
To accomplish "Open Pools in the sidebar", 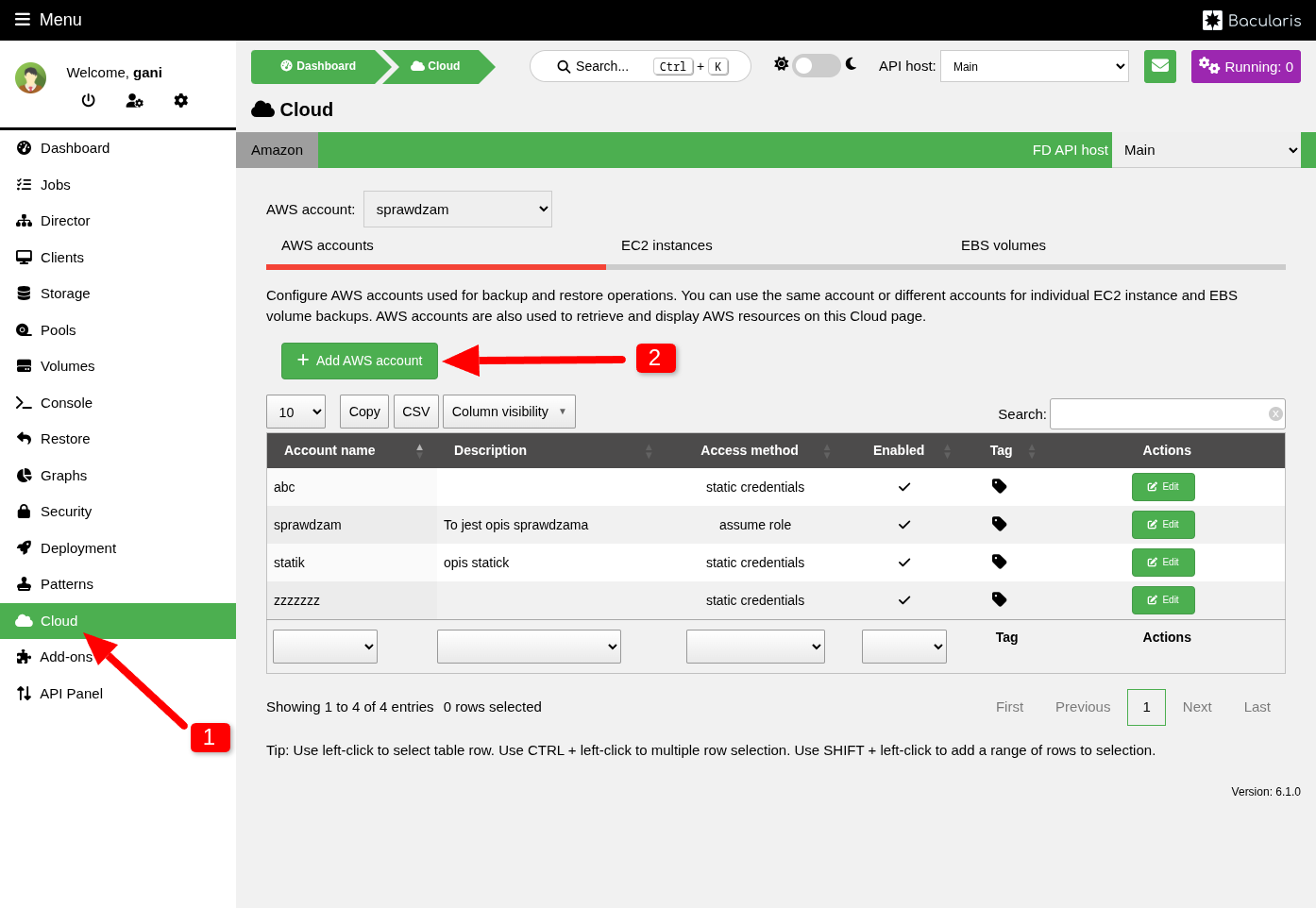I will pyautogui.click(x=118, y=330).
